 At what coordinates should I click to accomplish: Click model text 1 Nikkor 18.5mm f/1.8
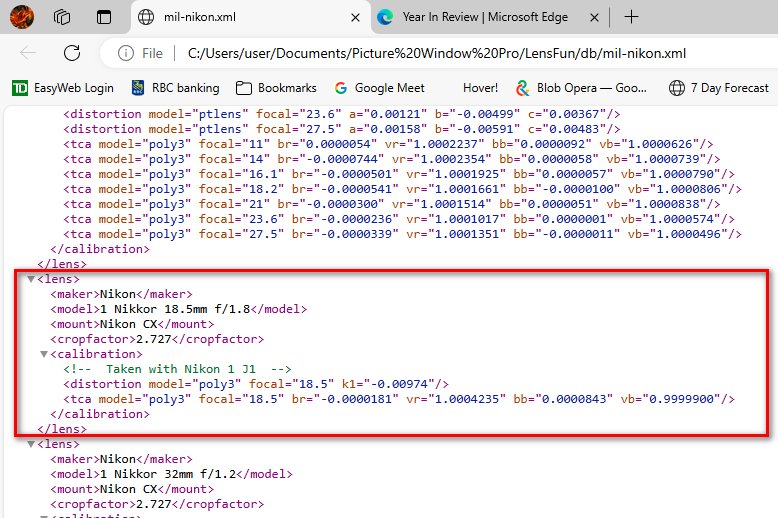[175, 309]
